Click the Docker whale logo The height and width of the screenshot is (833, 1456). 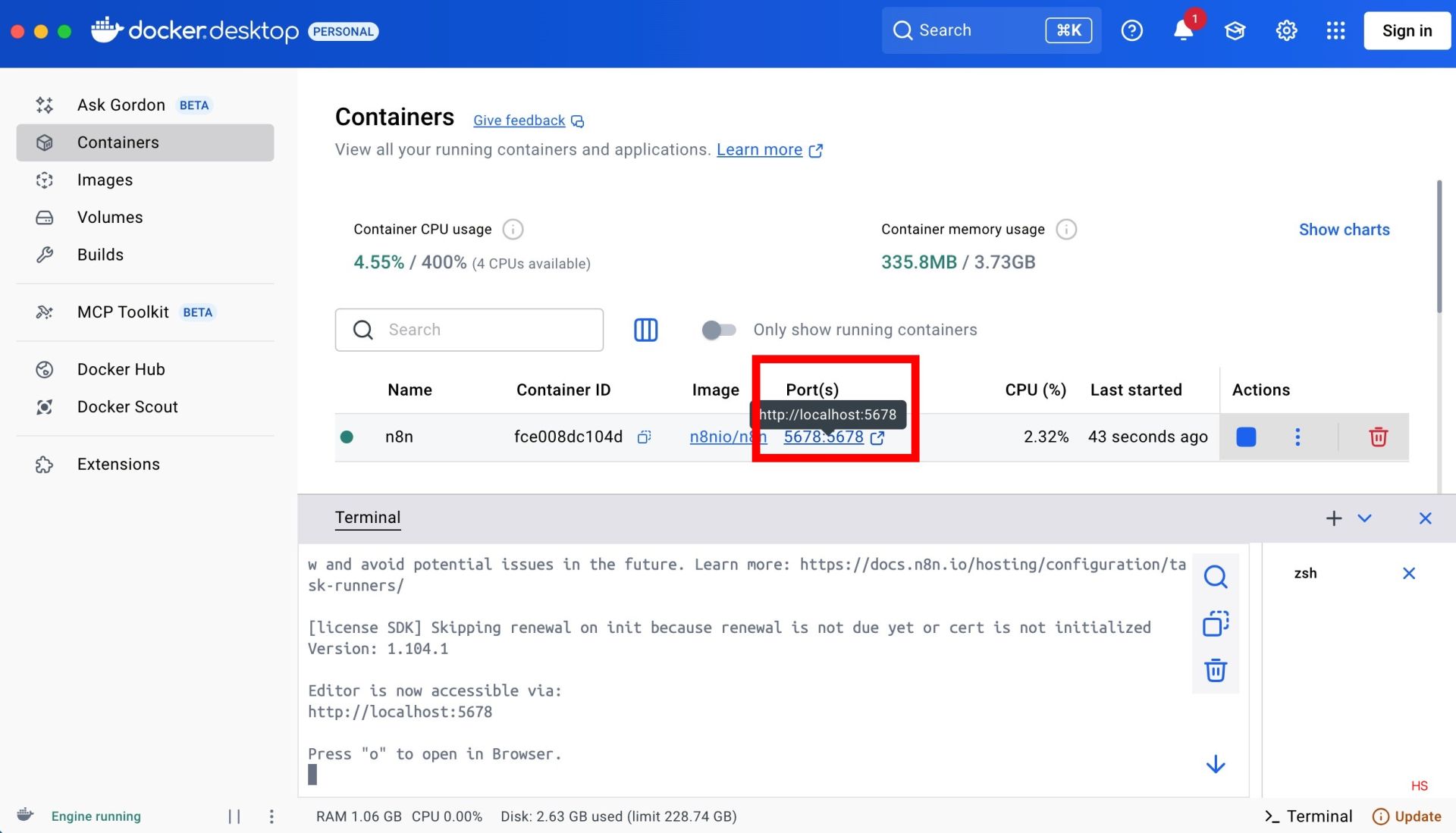[x=106, y=30]
